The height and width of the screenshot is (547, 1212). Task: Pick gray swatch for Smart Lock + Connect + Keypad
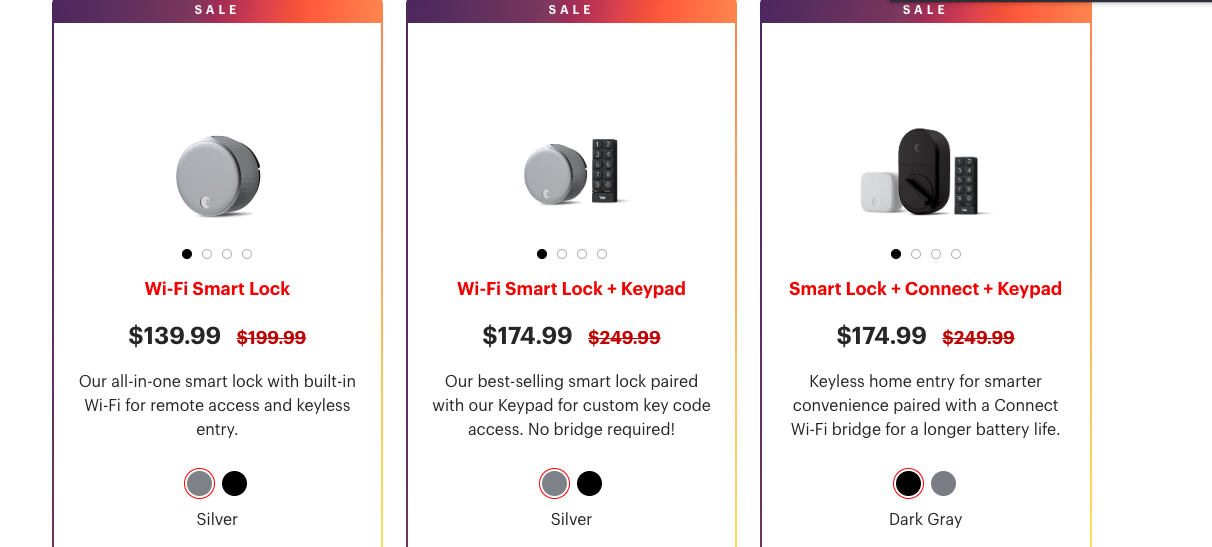[944, 484]
